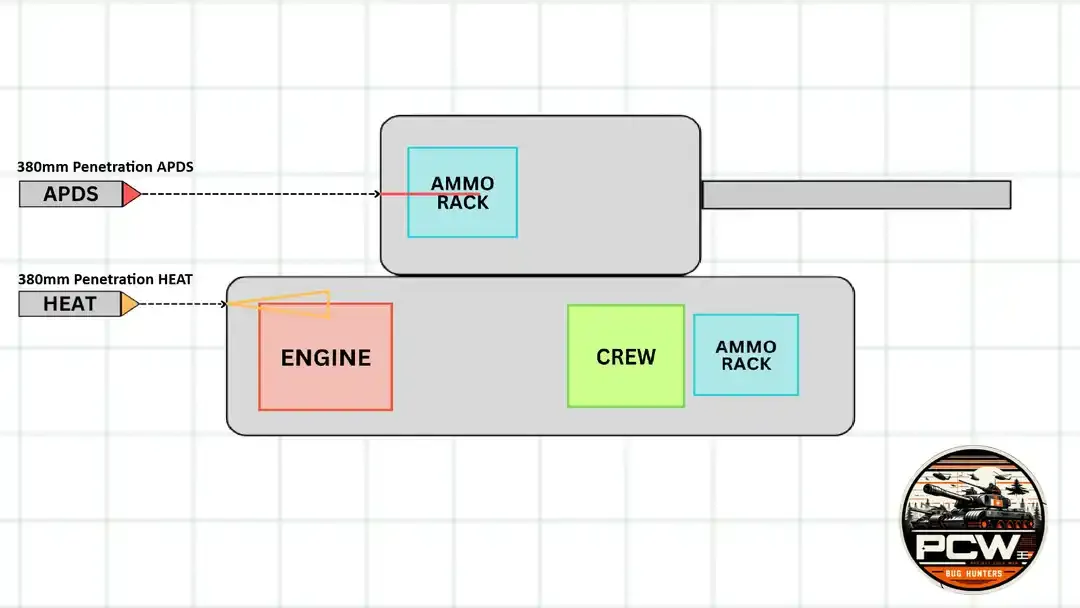
Task: Select the hull AMMO RACK box
Action: (x=746, y=355)
